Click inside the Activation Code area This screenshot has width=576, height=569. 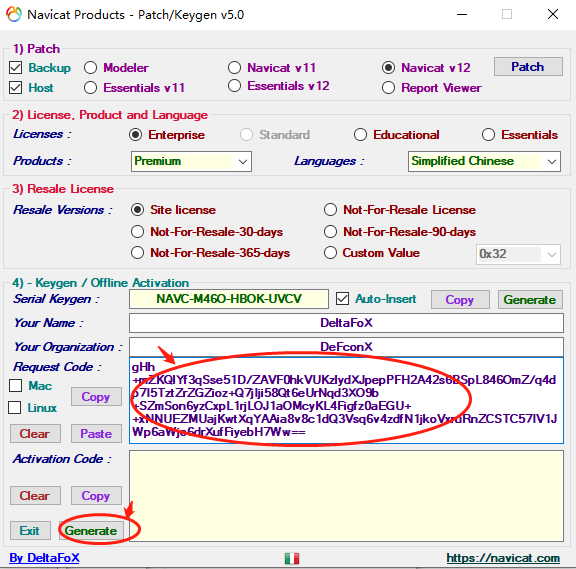point(346,496)
